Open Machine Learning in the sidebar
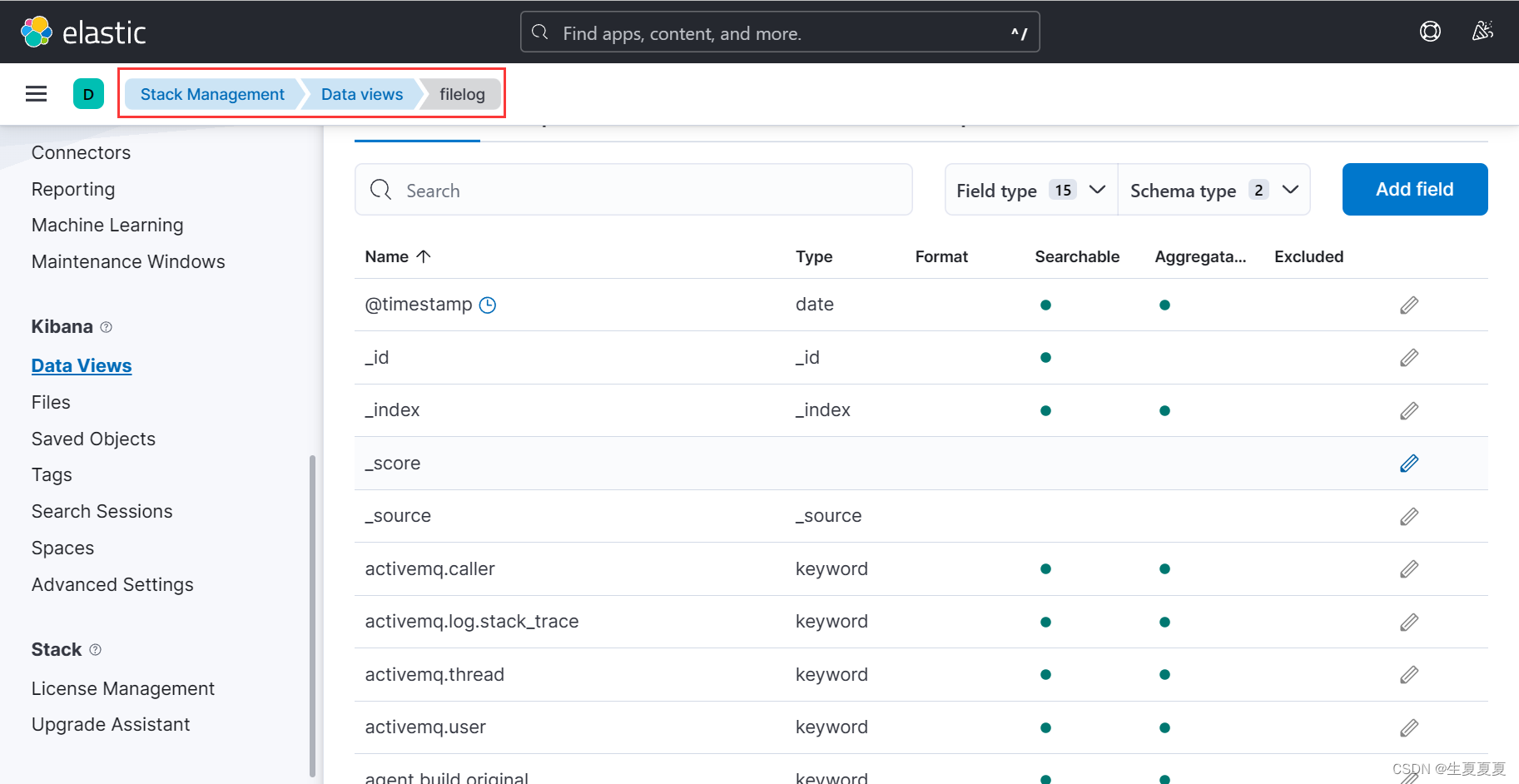 click(x=107, y=226)
